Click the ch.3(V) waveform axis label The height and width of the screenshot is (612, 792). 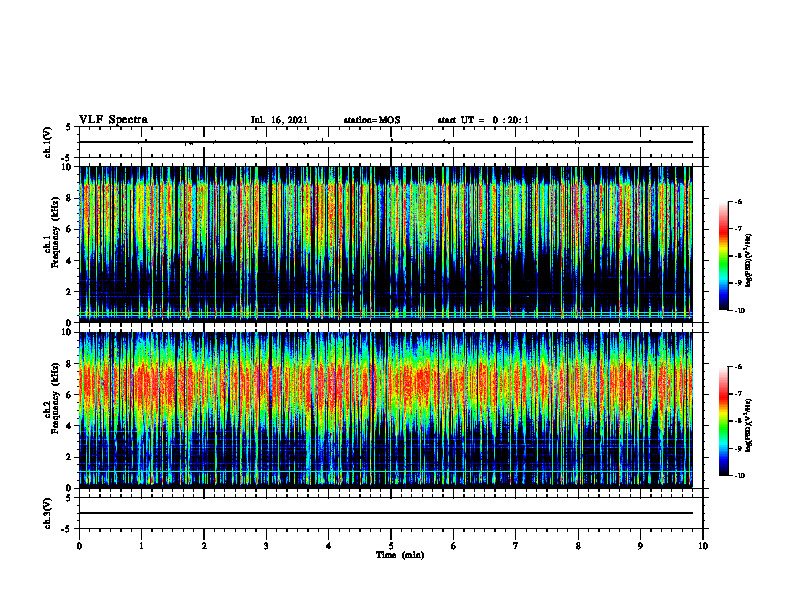pos(48,513)
